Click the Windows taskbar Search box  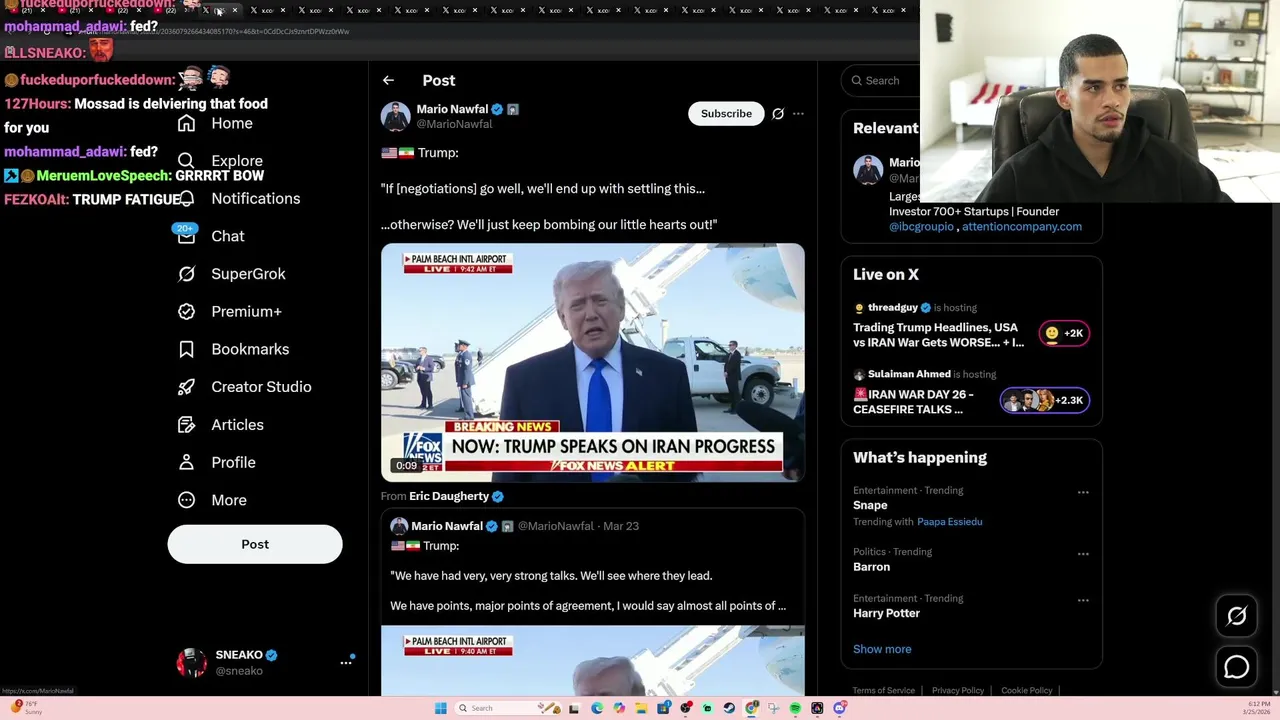pyautogui.click(x=508, y=708)
